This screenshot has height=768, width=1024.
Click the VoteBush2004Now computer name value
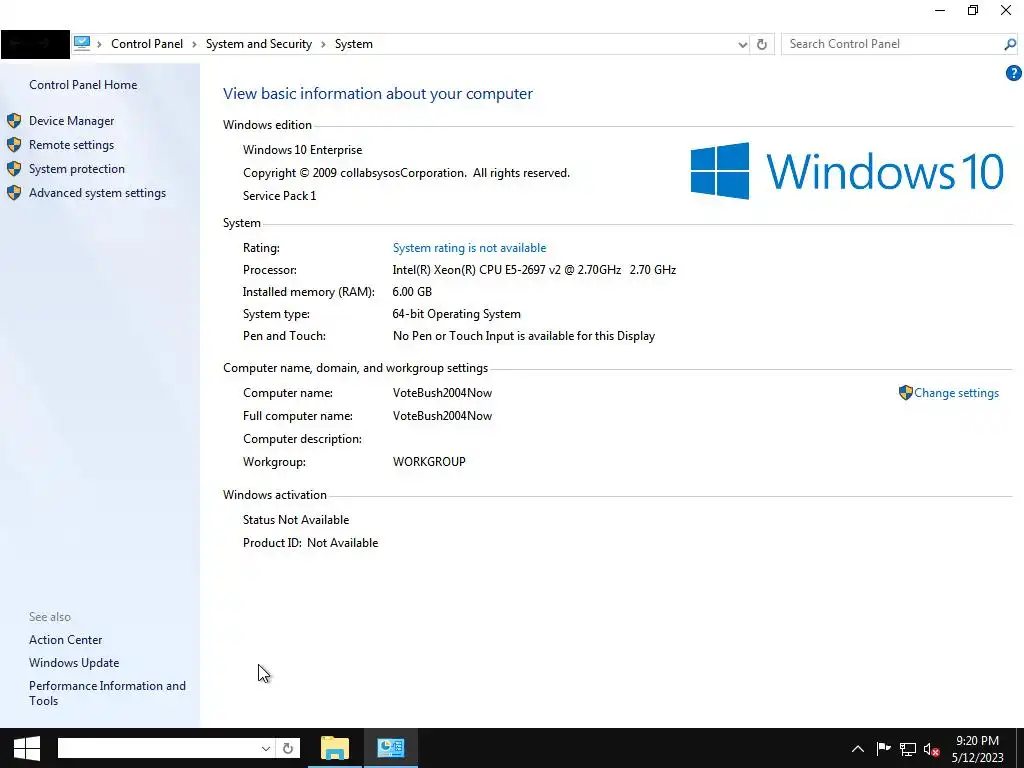(442, 393)
